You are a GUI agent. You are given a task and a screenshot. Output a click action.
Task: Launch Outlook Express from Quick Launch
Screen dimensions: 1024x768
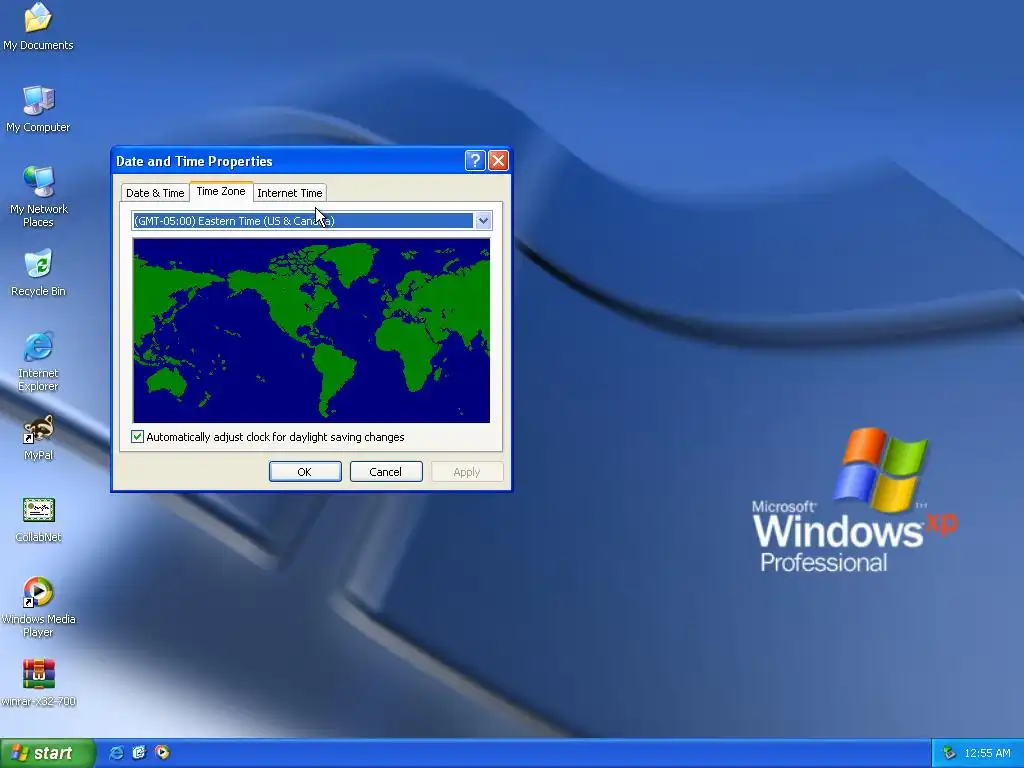139,753
